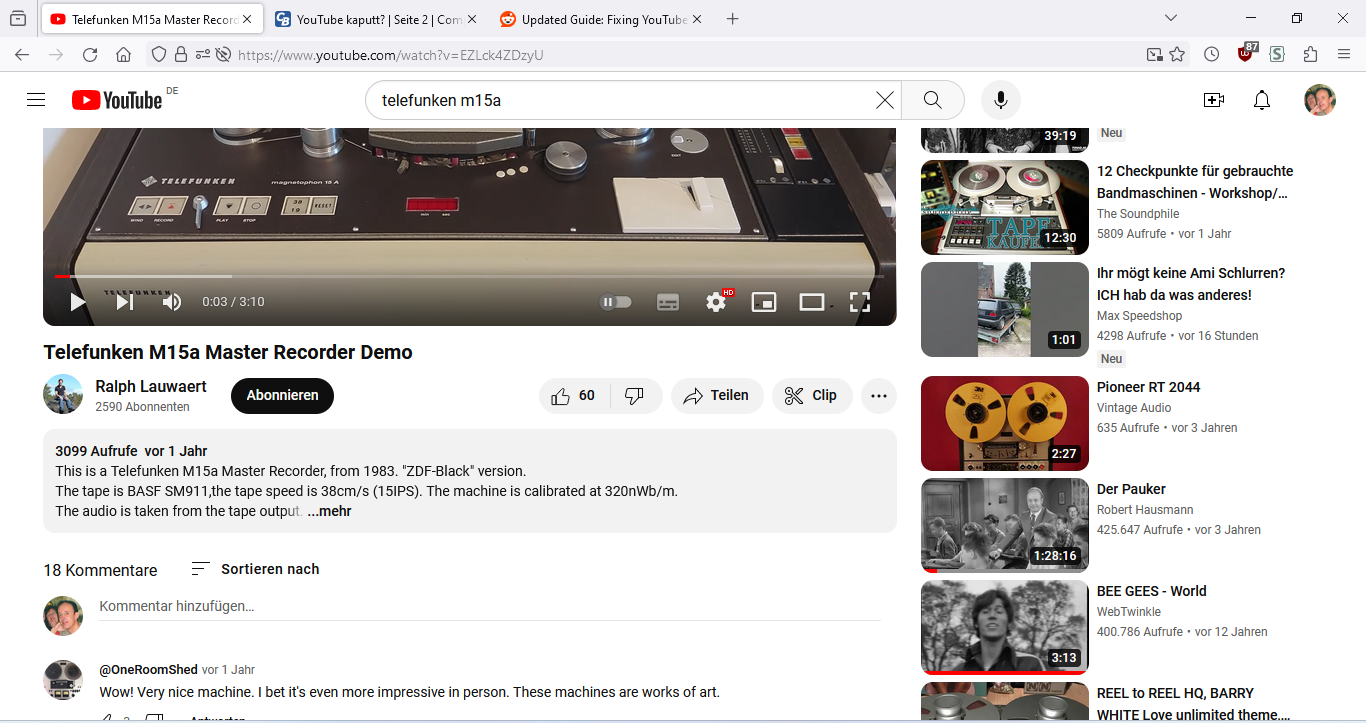Subscribe with the Abonnieren button
Image resolution: width=1366 pixels, height=723 pixels.
click(x=282, y=396)
